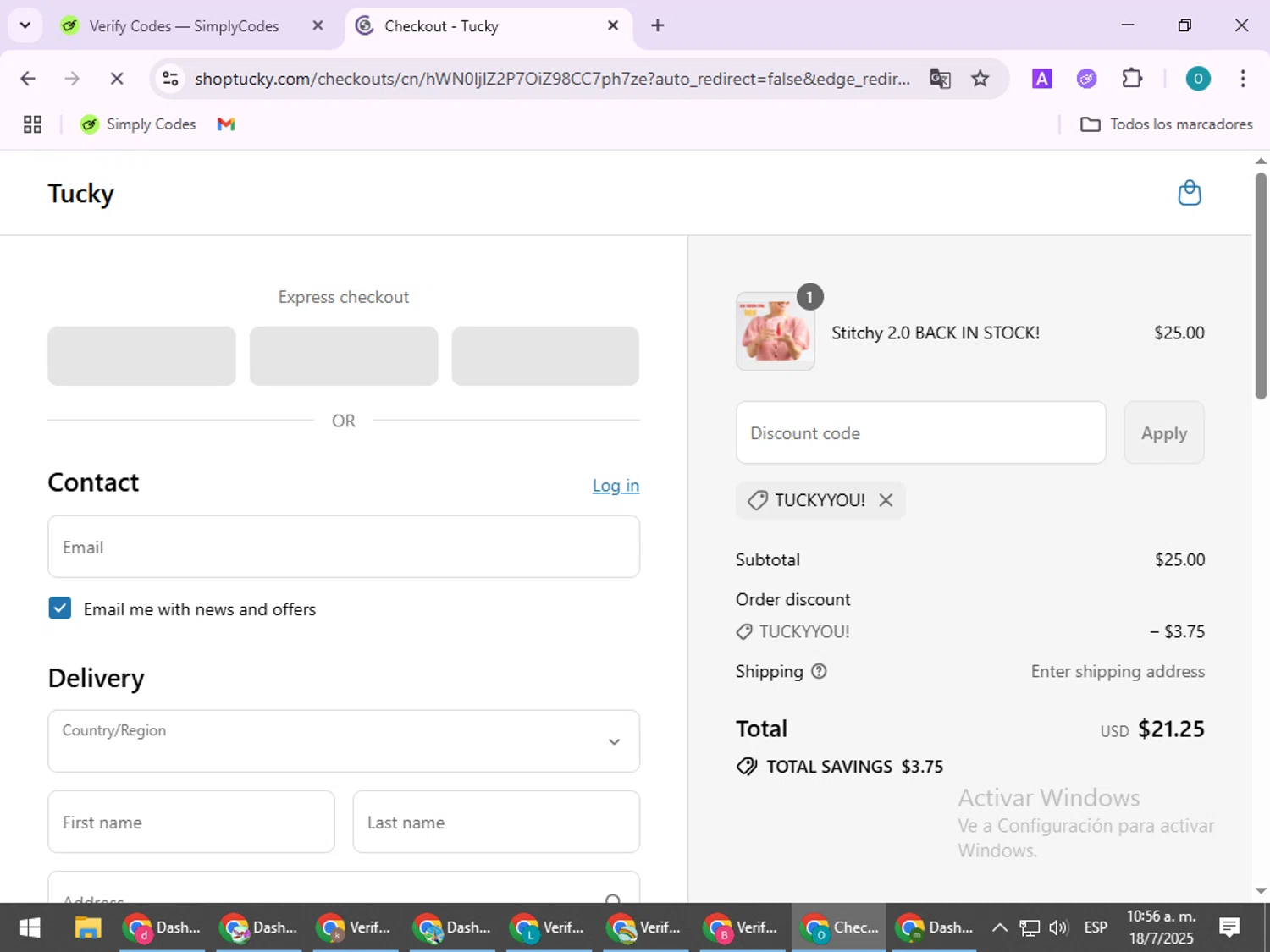This screenshot has width=1270, height=952.
Task: Switch to Verify Codes — SimplyCodes tab
Action: click(x=185, y=26)
